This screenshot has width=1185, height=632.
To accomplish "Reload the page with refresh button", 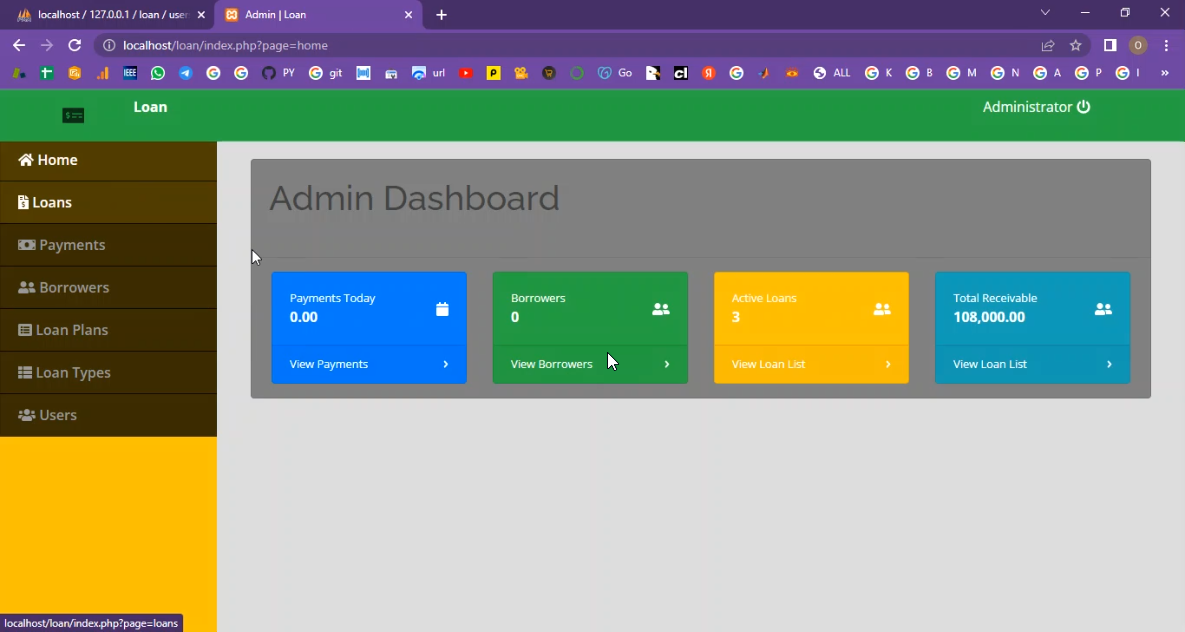I will pyautogui.click(x=74, y=45).
